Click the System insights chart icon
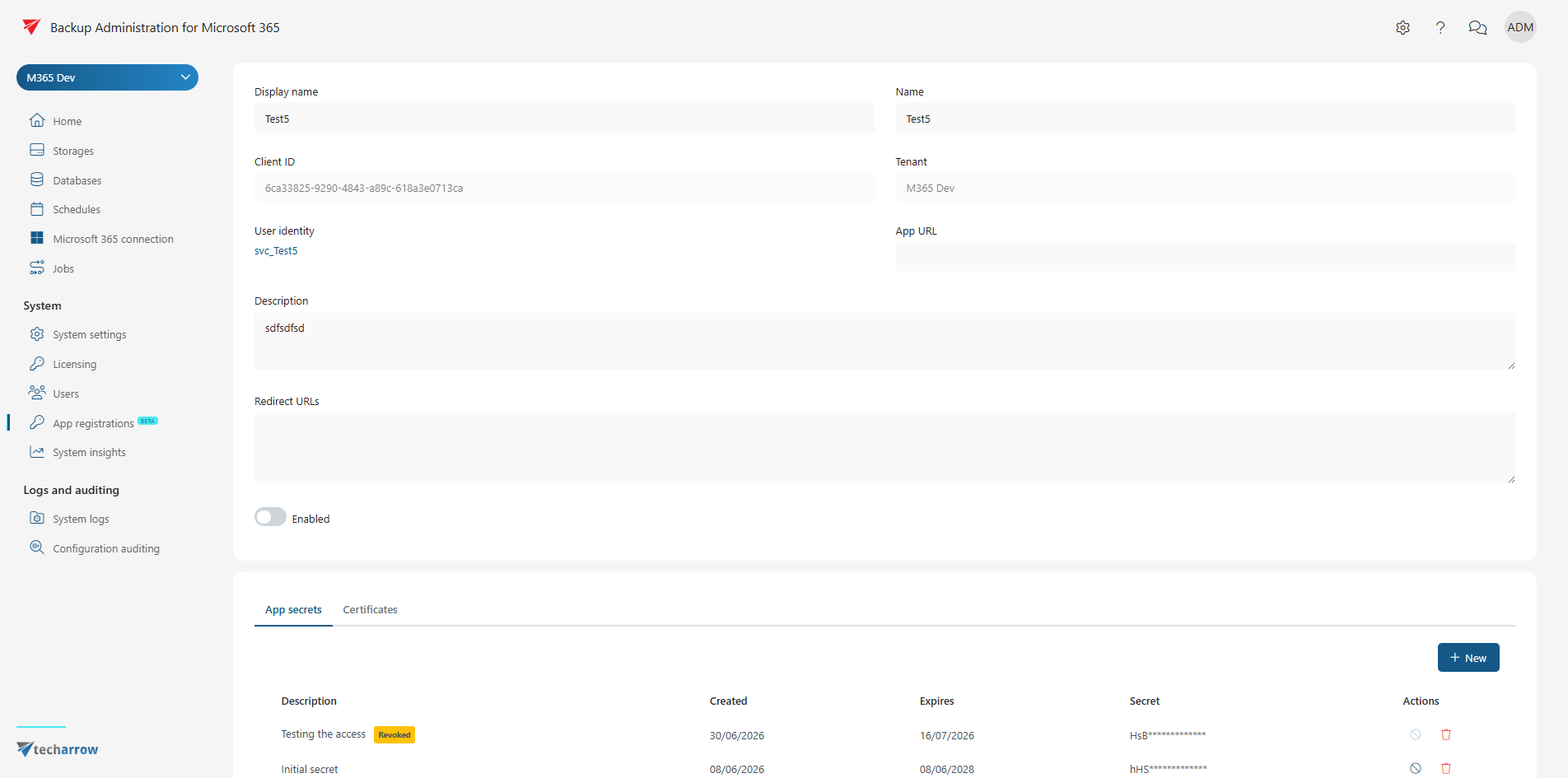Image resolution: width=1568 pixels, height=778 pixels. click(37, 451)
